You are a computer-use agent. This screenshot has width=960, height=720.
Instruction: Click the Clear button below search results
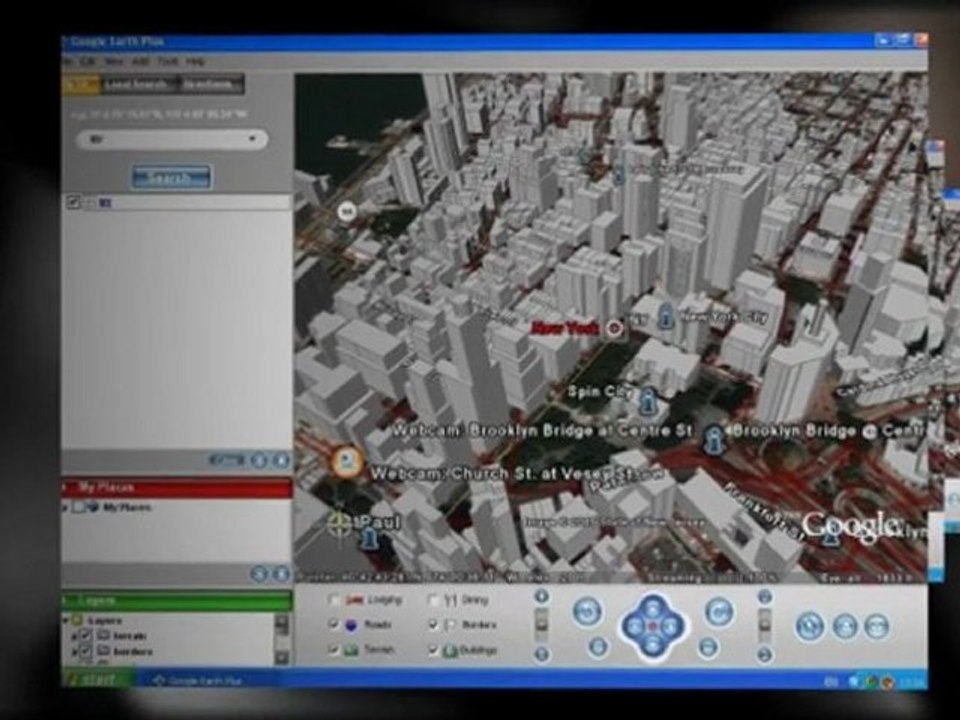click(226, 460)
